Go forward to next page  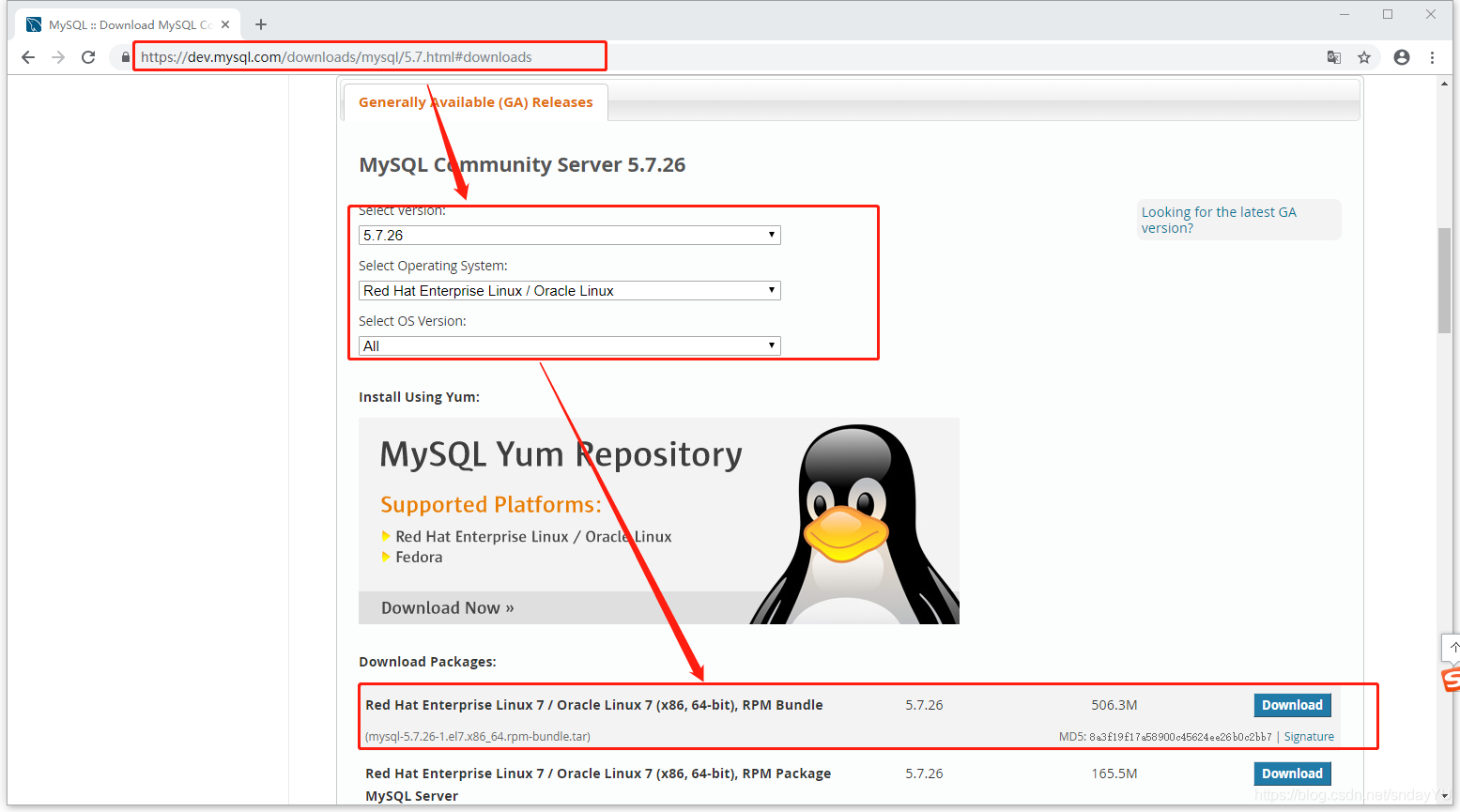(58, 57)
